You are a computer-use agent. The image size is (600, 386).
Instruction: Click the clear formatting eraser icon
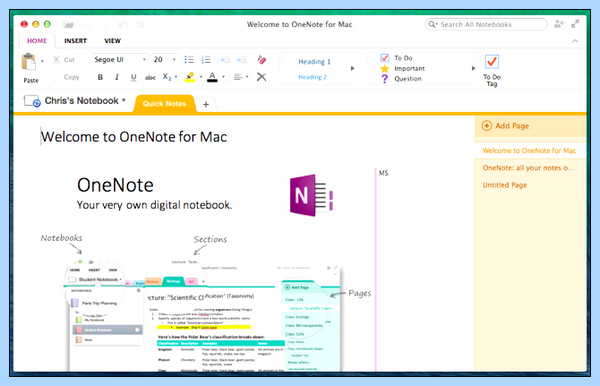click(261, 60)
